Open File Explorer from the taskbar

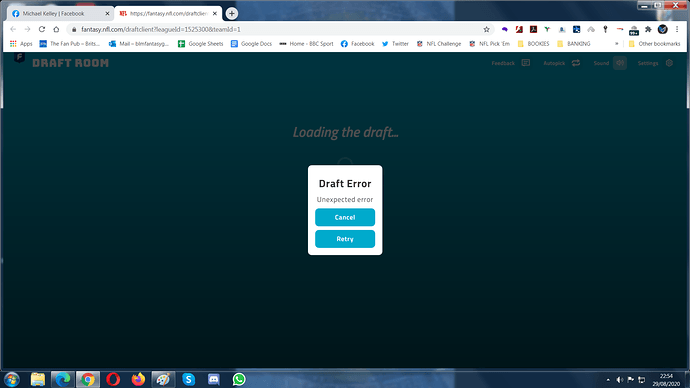point(38,379)
